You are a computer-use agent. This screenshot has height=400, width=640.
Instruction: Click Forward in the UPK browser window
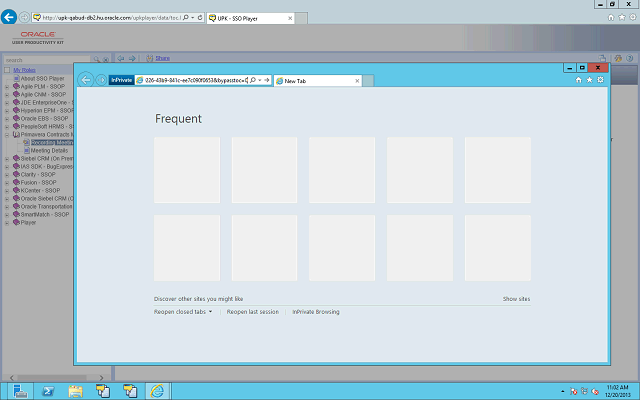click(x=24, y=17)
